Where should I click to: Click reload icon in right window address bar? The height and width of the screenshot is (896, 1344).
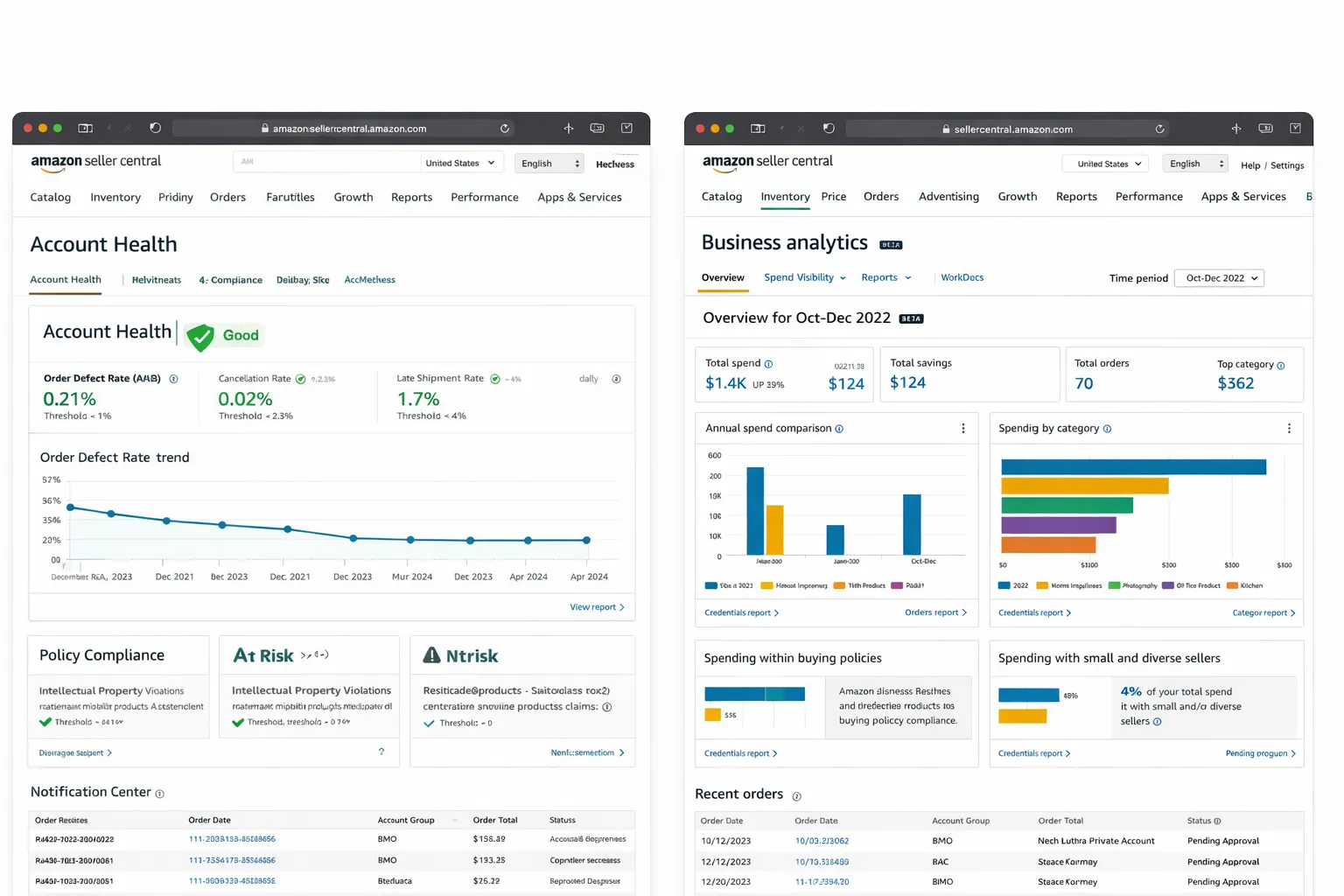[1159, 129]
